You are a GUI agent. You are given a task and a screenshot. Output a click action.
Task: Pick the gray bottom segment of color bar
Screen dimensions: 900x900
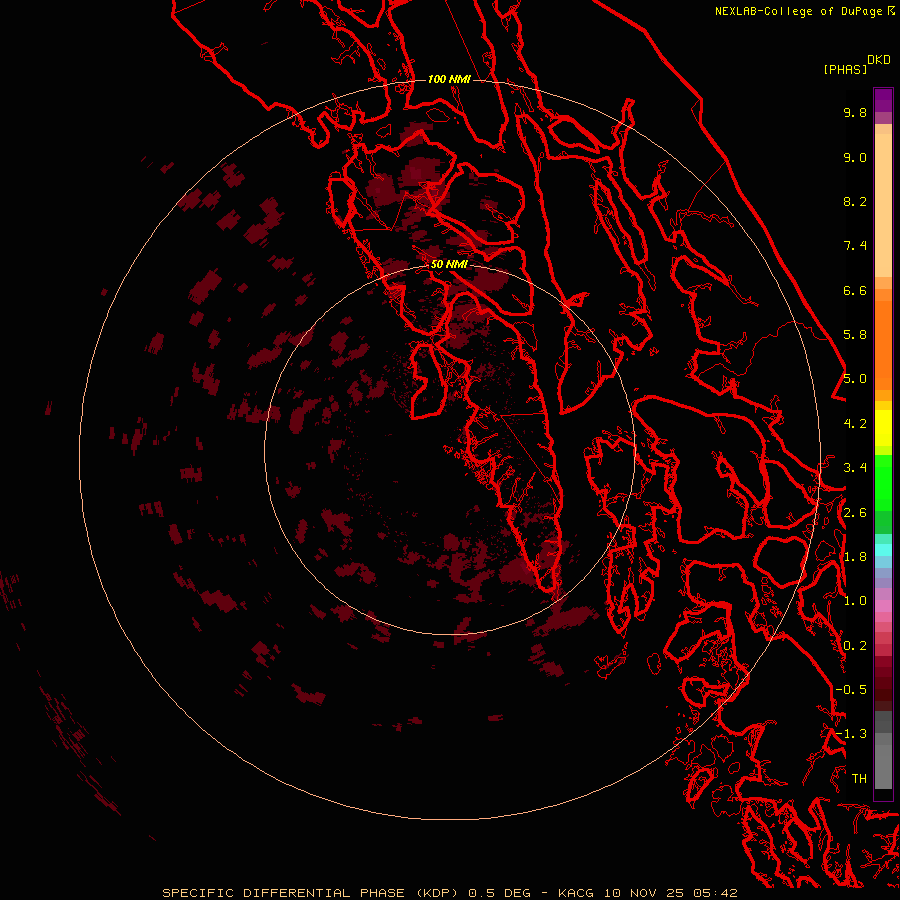[883, 766]
